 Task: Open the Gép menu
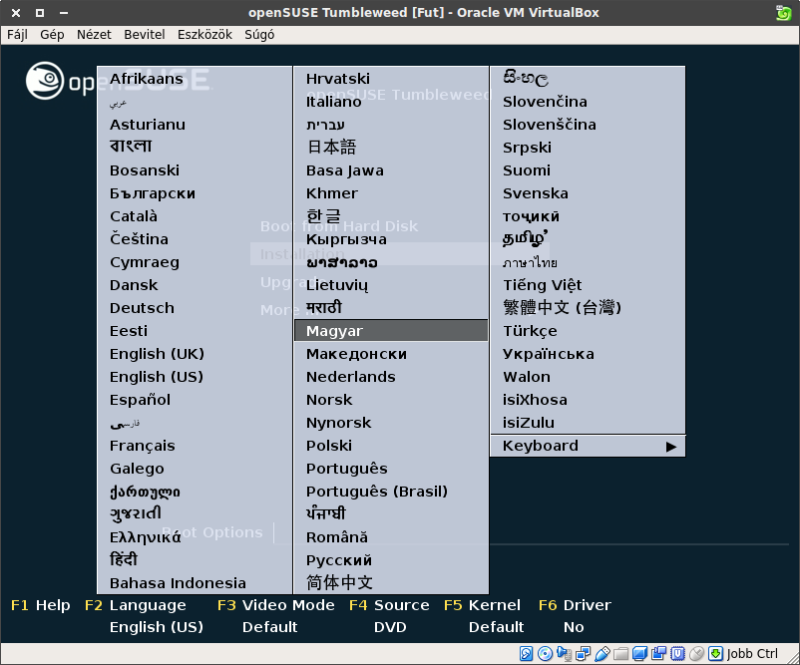point(52,35)
